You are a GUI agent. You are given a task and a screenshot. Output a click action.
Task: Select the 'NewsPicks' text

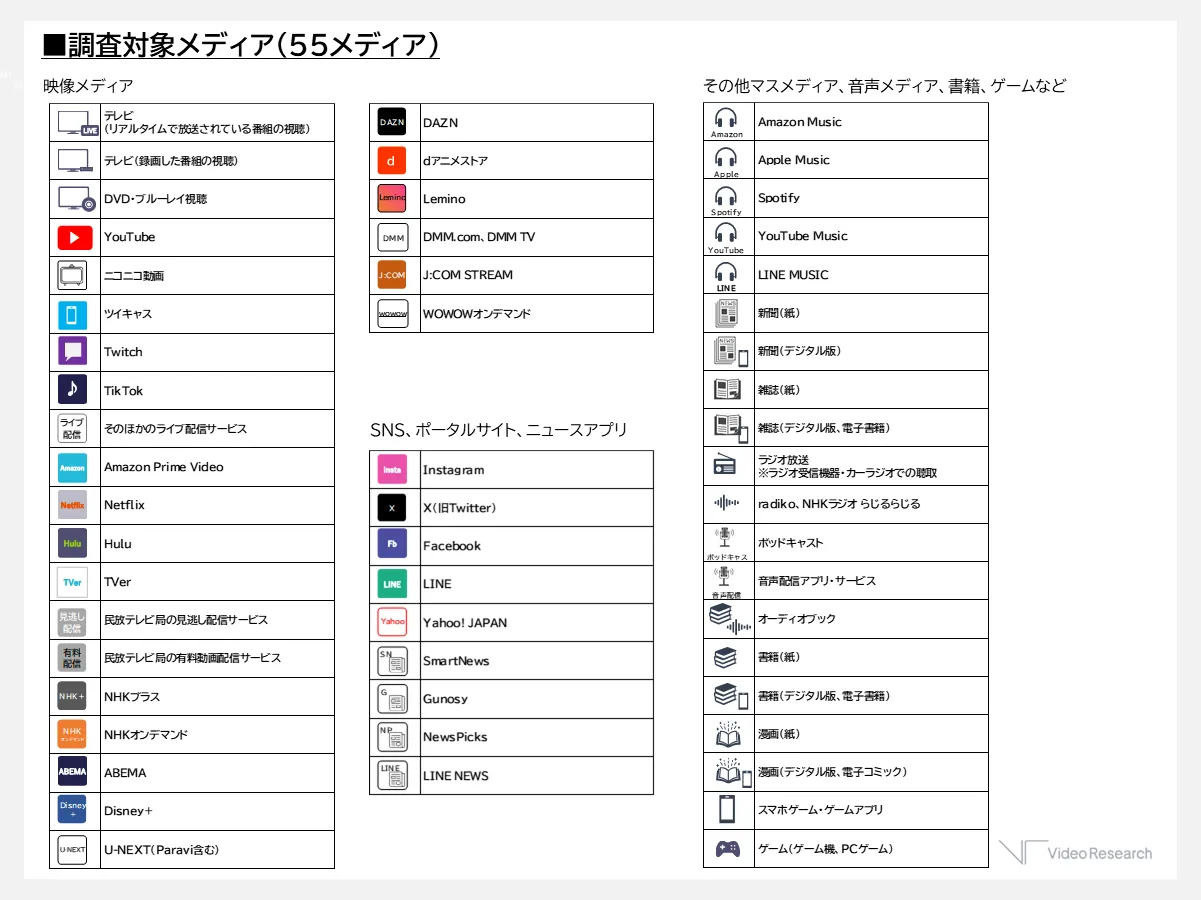(x=455, y=736)
